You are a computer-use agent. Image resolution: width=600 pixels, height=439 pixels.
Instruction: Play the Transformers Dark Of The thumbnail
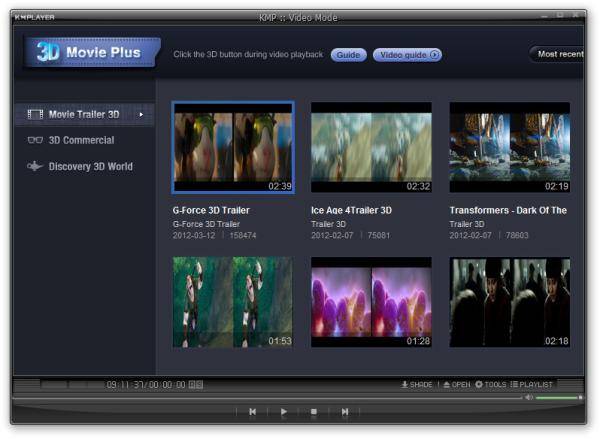(510, 147)
